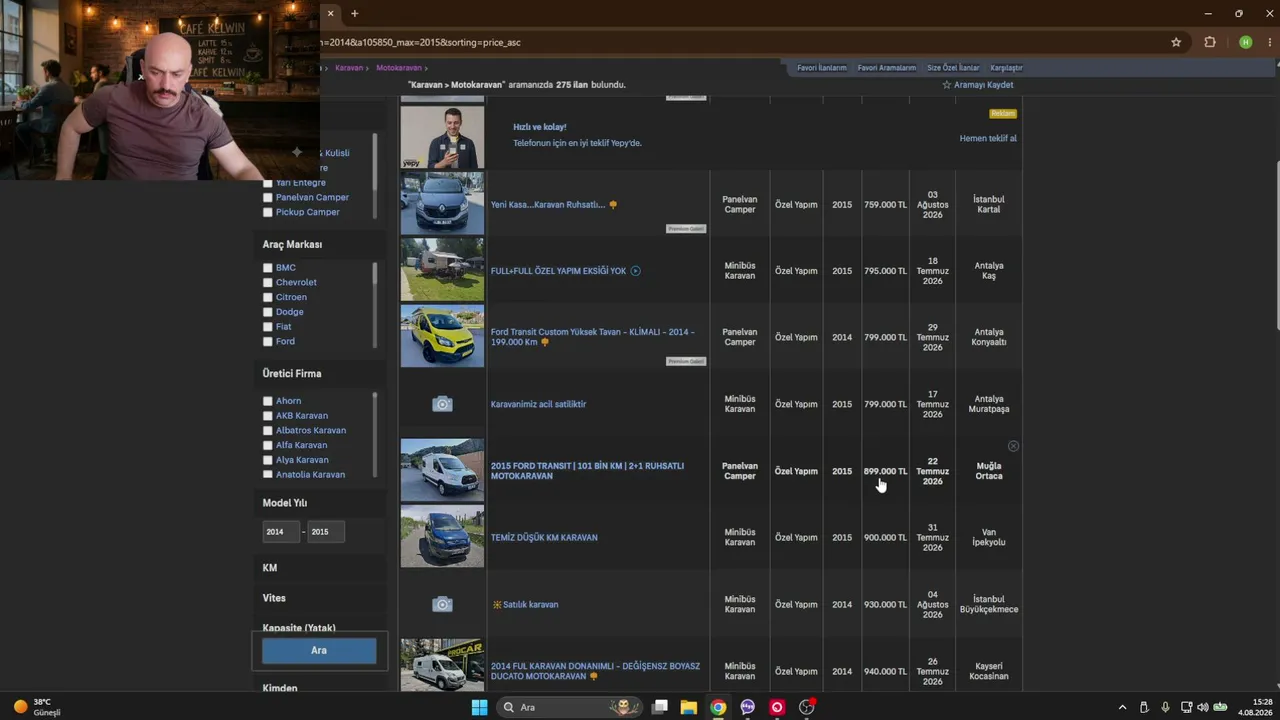The height and width of the screenshot is (720, 1280).
Task: Open the Favori İlanlarım menu
Action: (x=822, y=68)
